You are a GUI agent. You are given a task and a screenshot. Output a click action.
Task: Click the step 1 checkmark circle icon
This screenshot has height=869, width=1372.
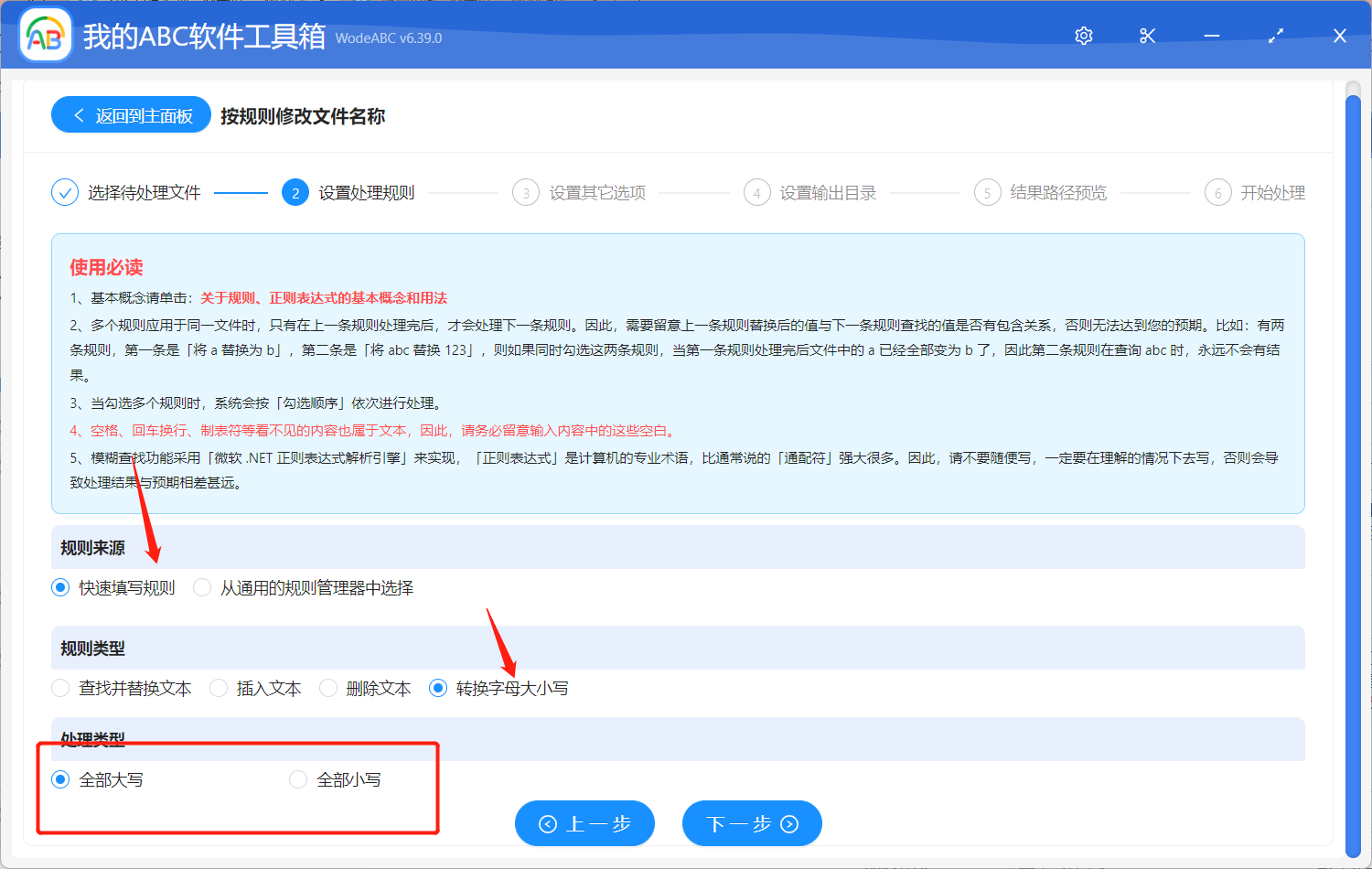click(65, 193)
